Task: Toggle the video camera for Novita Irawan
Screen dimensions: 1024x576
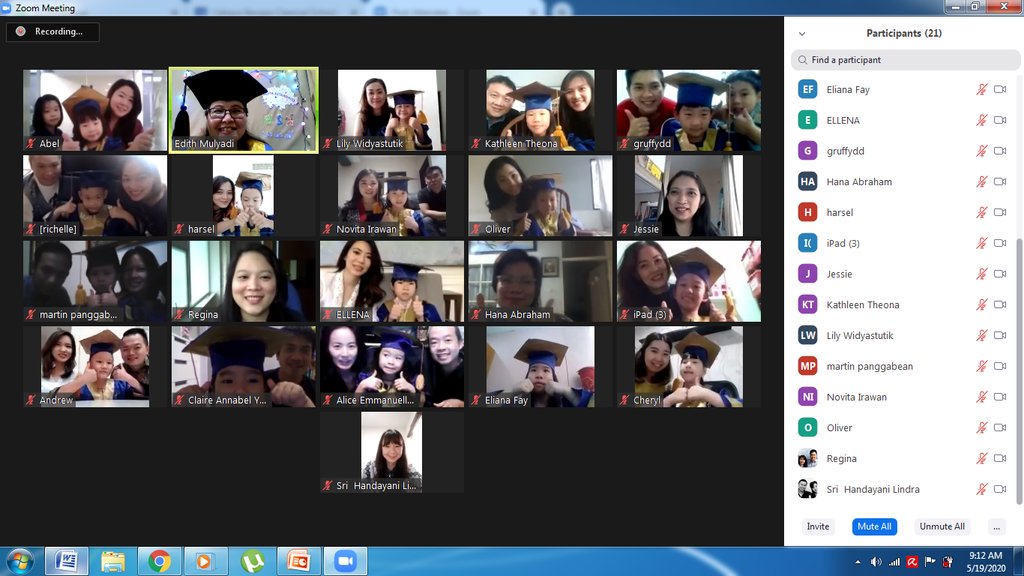Action: click(999, 397)
